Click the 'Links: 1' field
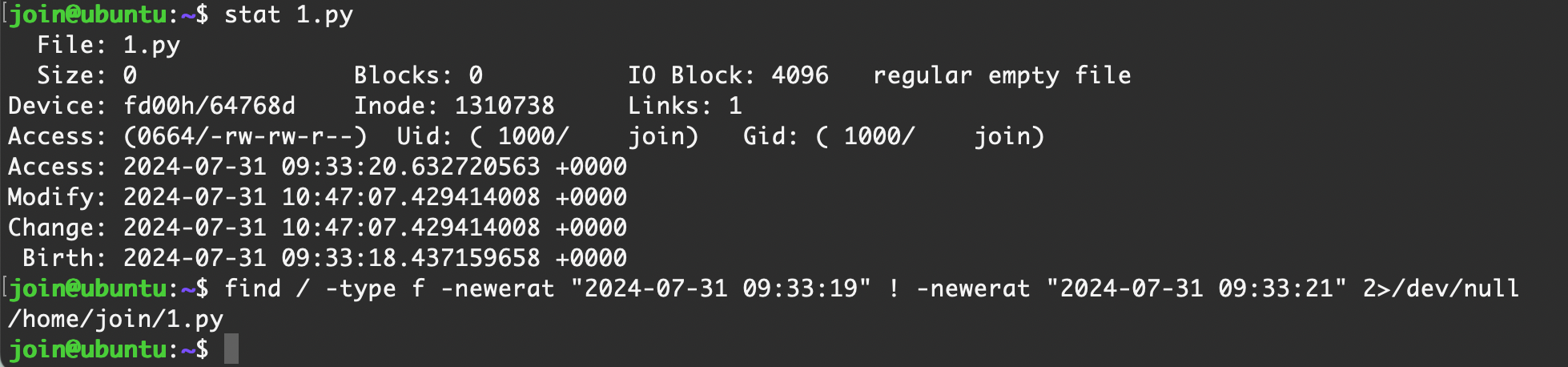The width and height of the screenshot is (1568, 367). coord(685,106)
